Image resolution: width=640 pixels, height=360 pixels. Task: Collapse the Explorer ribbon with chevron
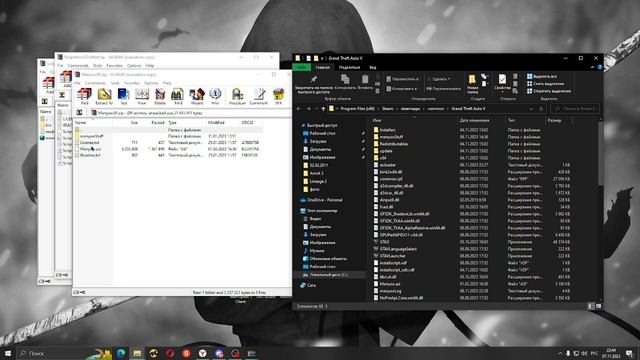point(593,67)
